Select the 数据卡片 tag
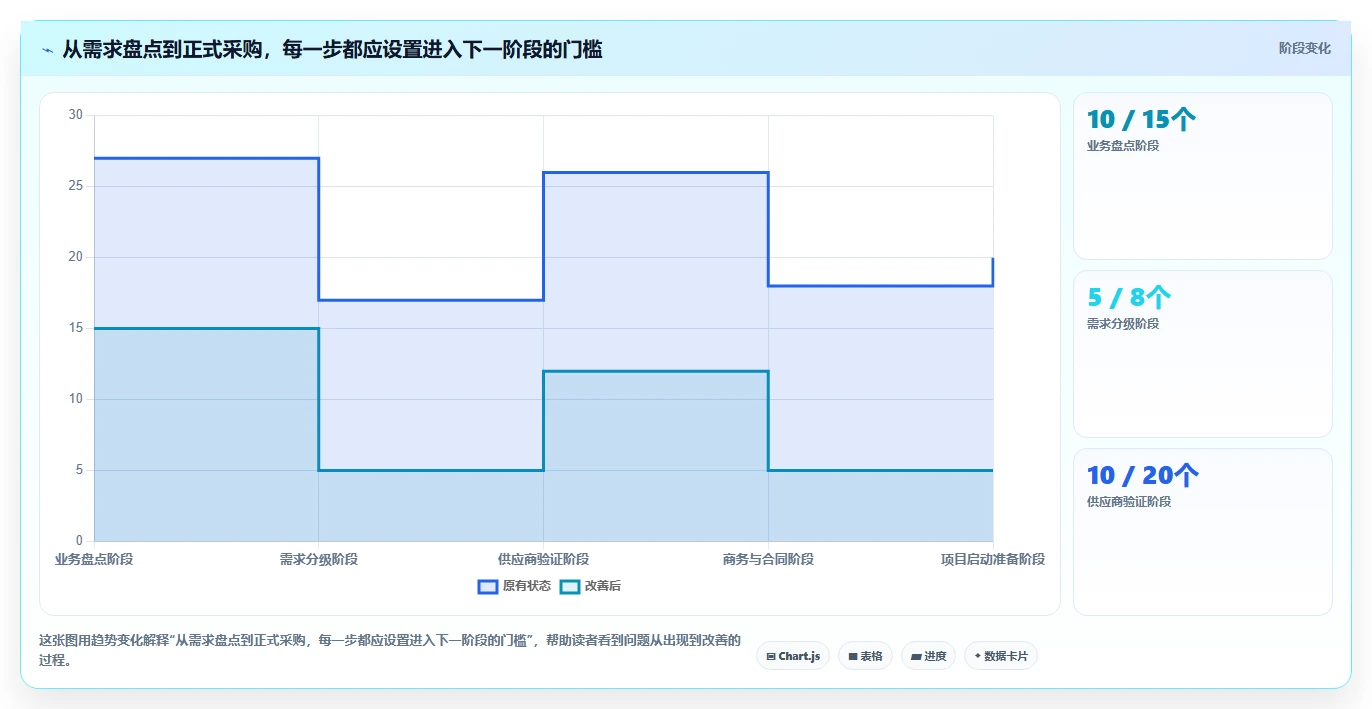 pyautogui.click(x=1001, y=656)
